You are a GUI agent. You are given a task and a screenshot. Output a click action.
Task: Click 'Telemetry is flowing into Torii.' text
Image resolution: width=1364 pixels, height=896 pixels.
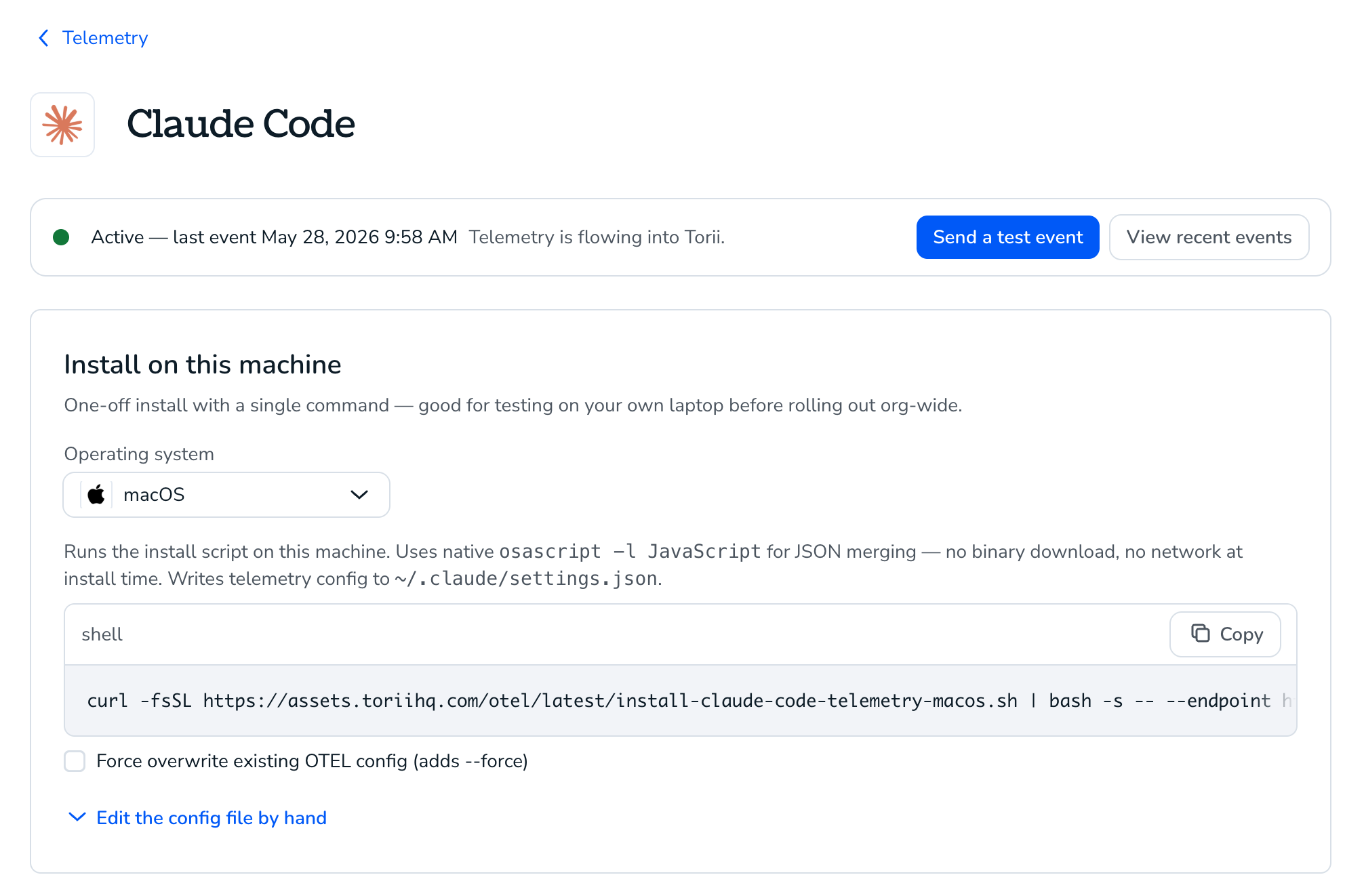pos(597,237)
